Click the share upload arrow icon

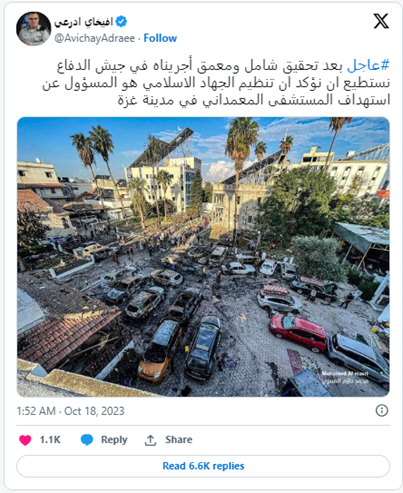150,440
